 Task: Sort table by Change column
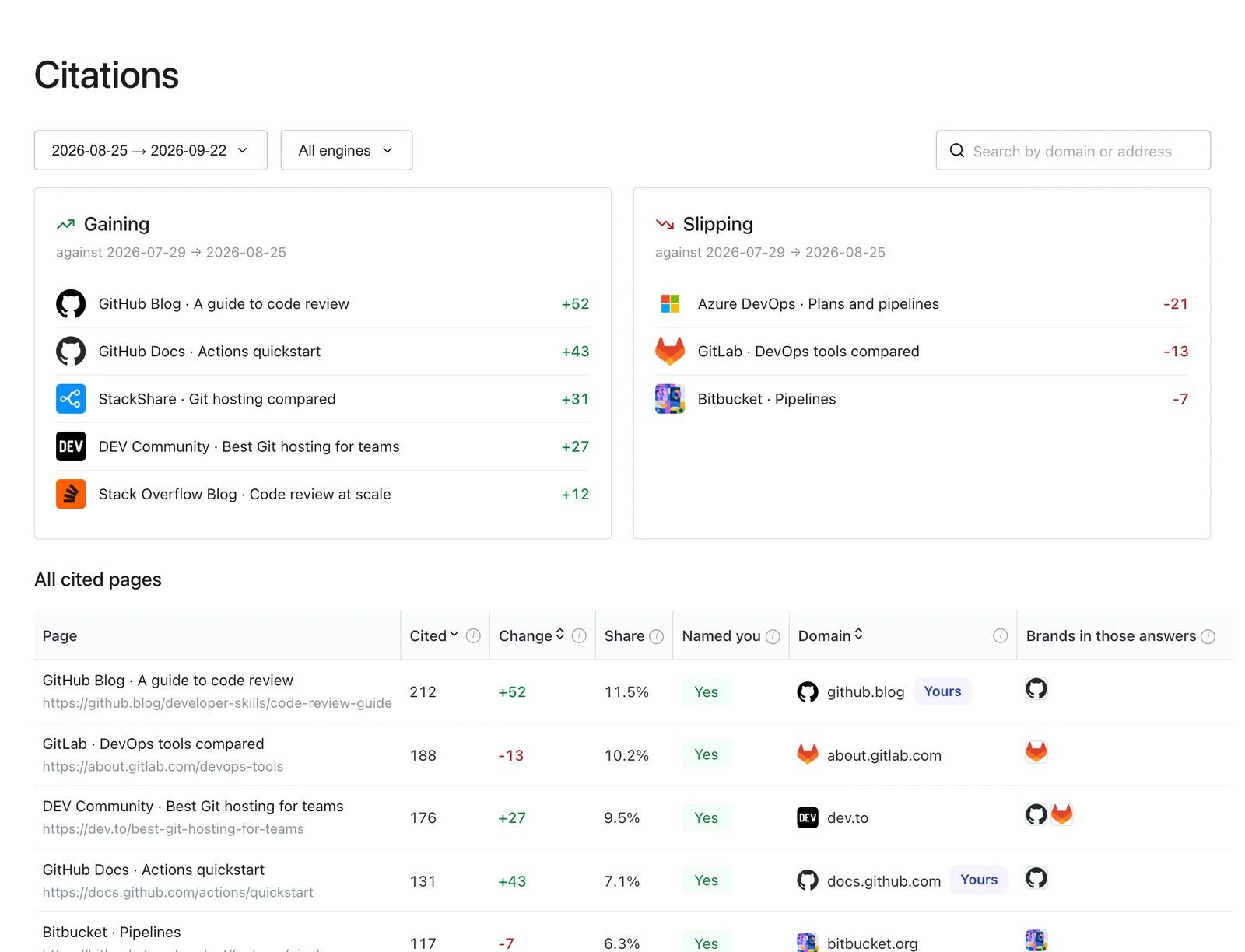coord(531,635)
